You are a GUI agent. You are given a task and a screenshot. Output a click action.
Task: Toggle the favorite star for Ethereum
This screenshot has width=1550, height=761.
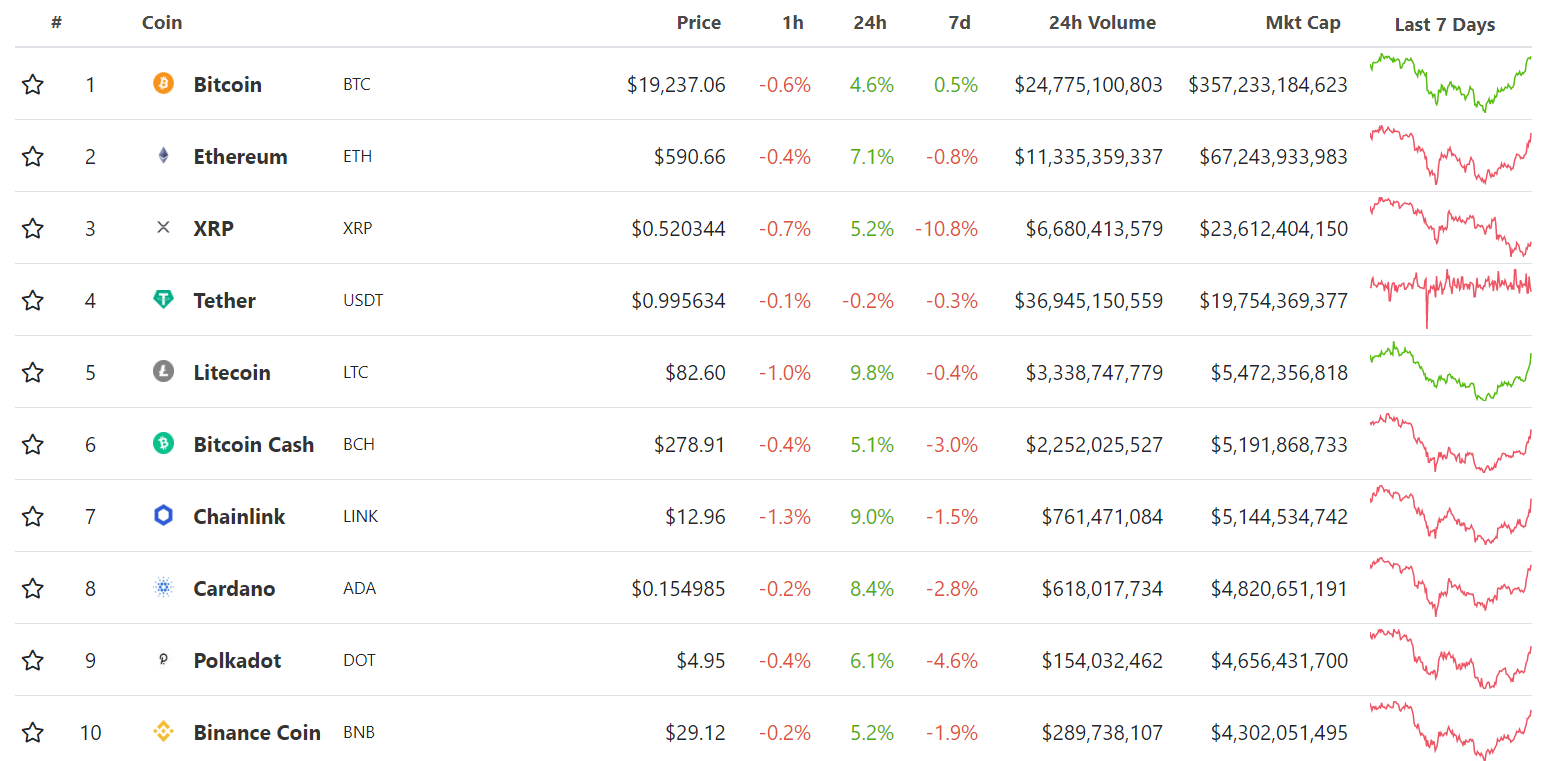33,156
